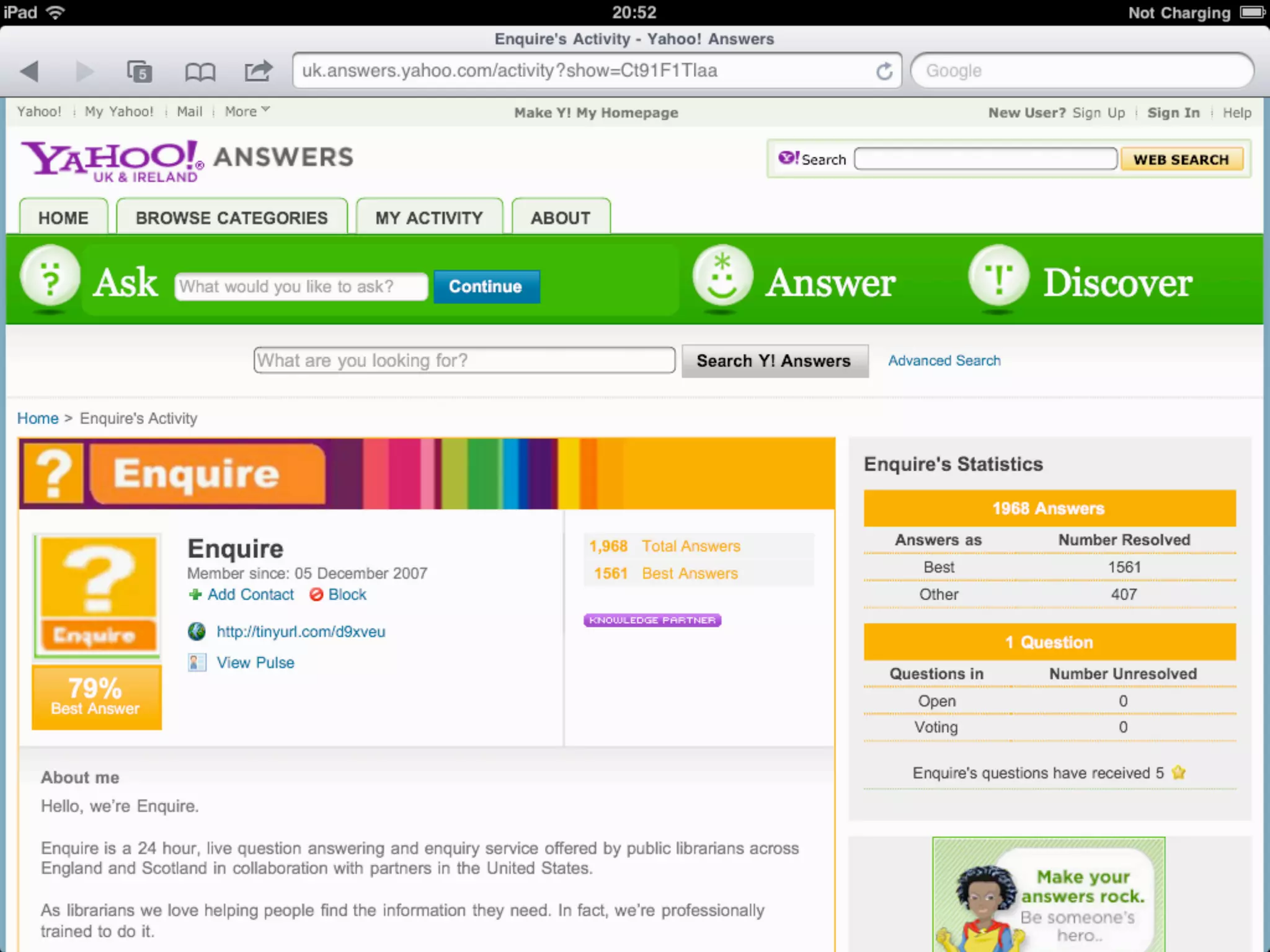
Task: Open the View Pulse link
Action: (255, 663)
